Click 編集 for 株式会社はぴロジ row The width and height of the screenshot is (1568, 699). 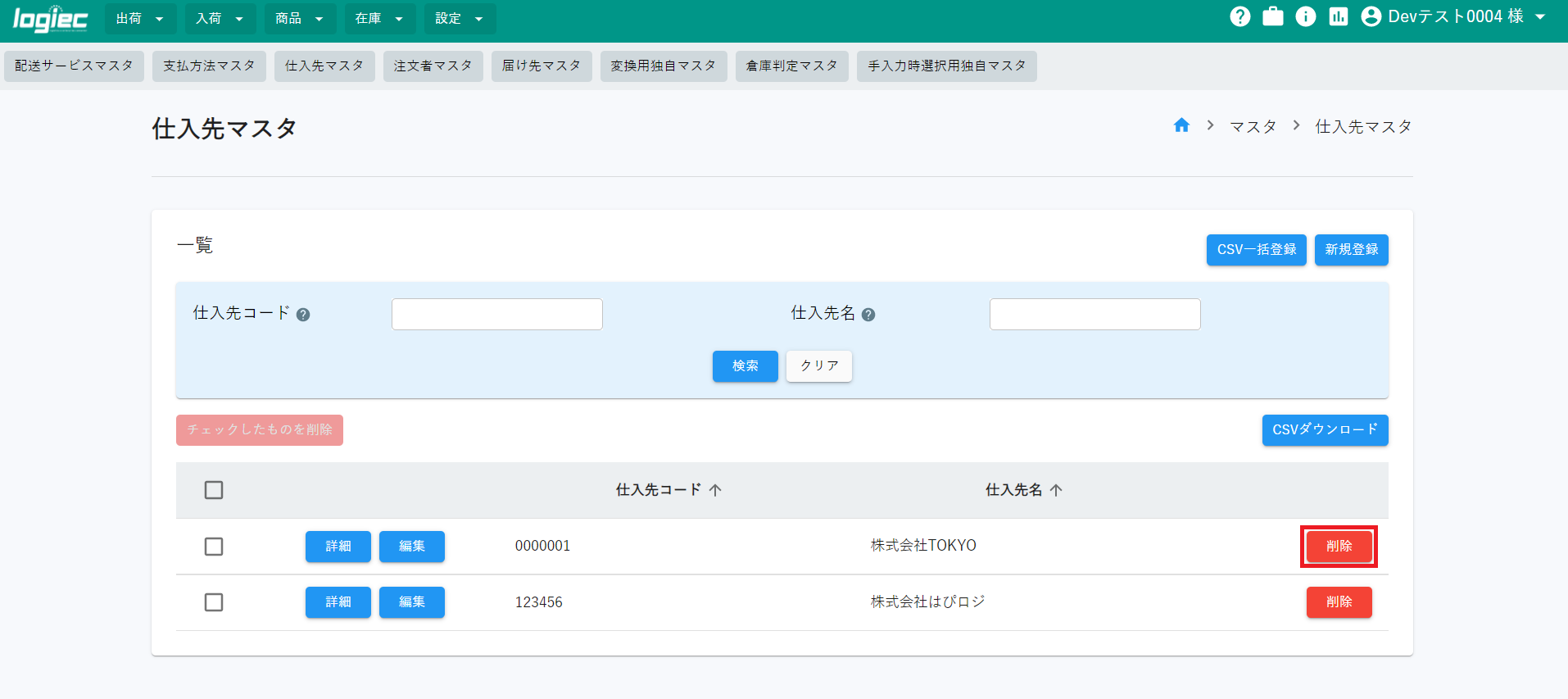click(412, 602)
